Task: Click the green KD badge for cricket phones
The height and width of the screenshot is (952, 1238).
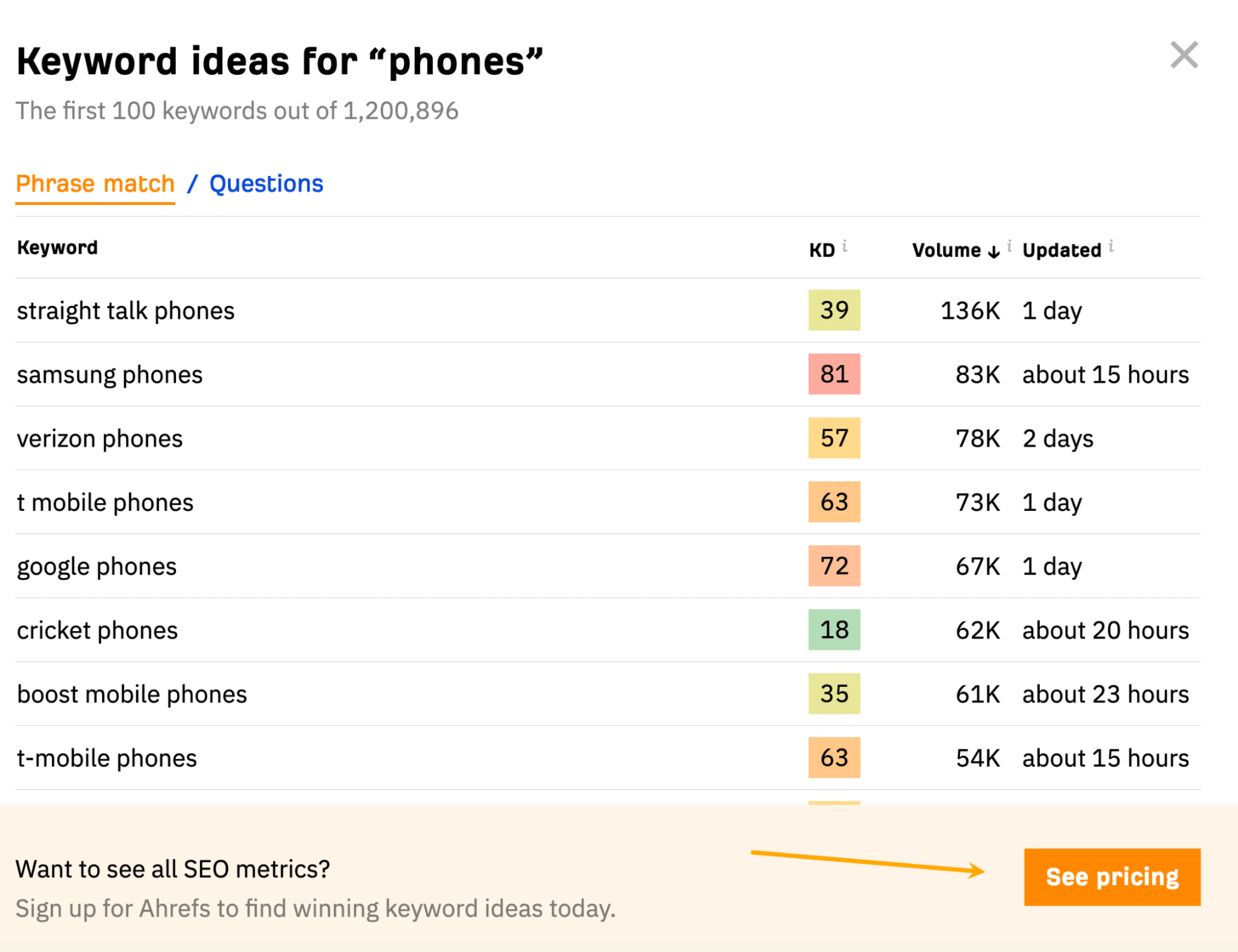Action: pyautogui.click(x=834, y=630)
